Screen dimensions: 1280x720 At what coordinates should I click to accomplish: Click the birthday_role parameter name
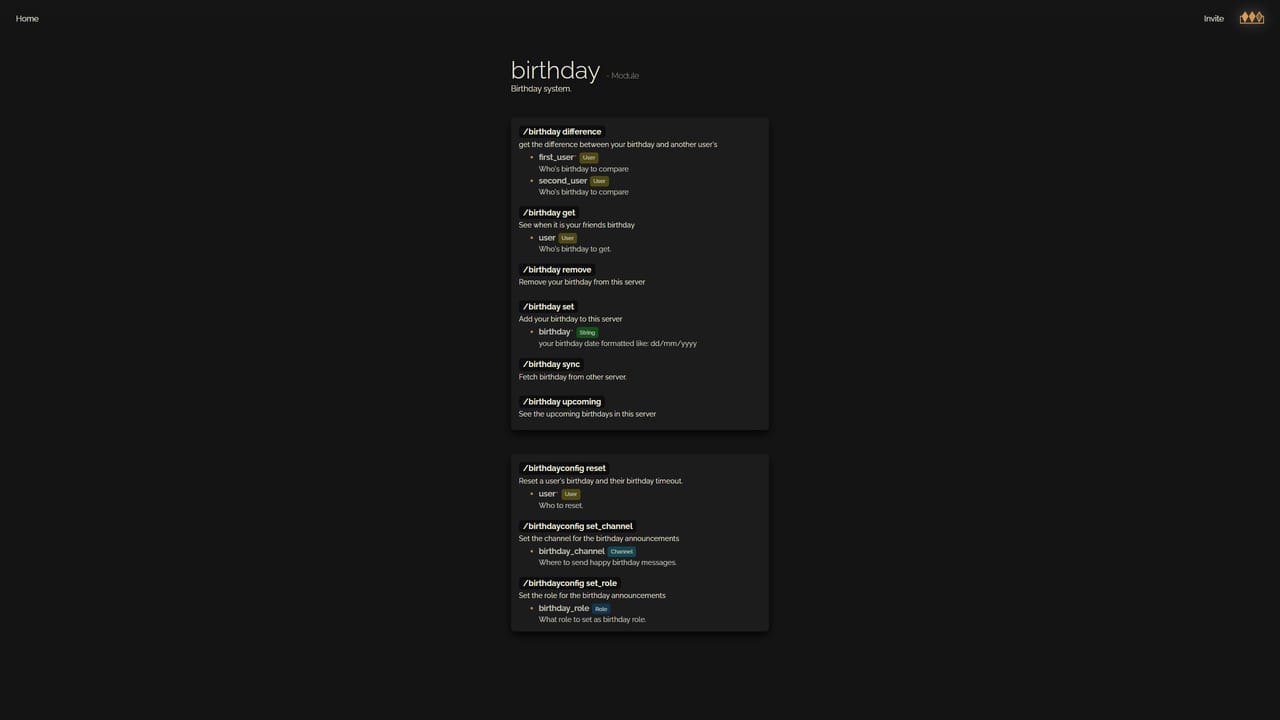564,608
